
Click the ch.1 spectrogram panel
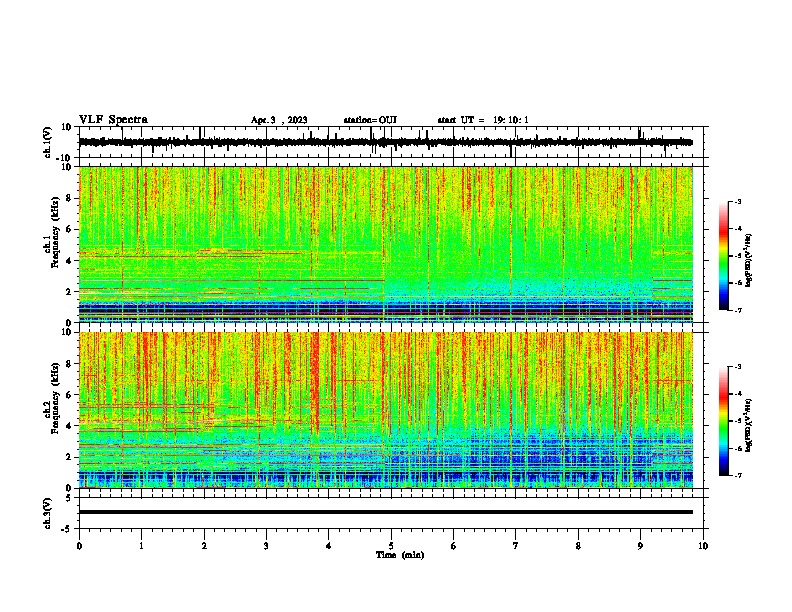[x=385, y=244]
